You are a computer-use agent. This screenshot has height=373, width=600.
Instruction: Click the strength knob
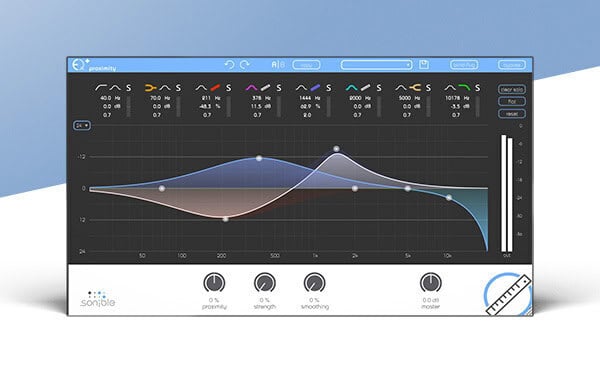265,283
